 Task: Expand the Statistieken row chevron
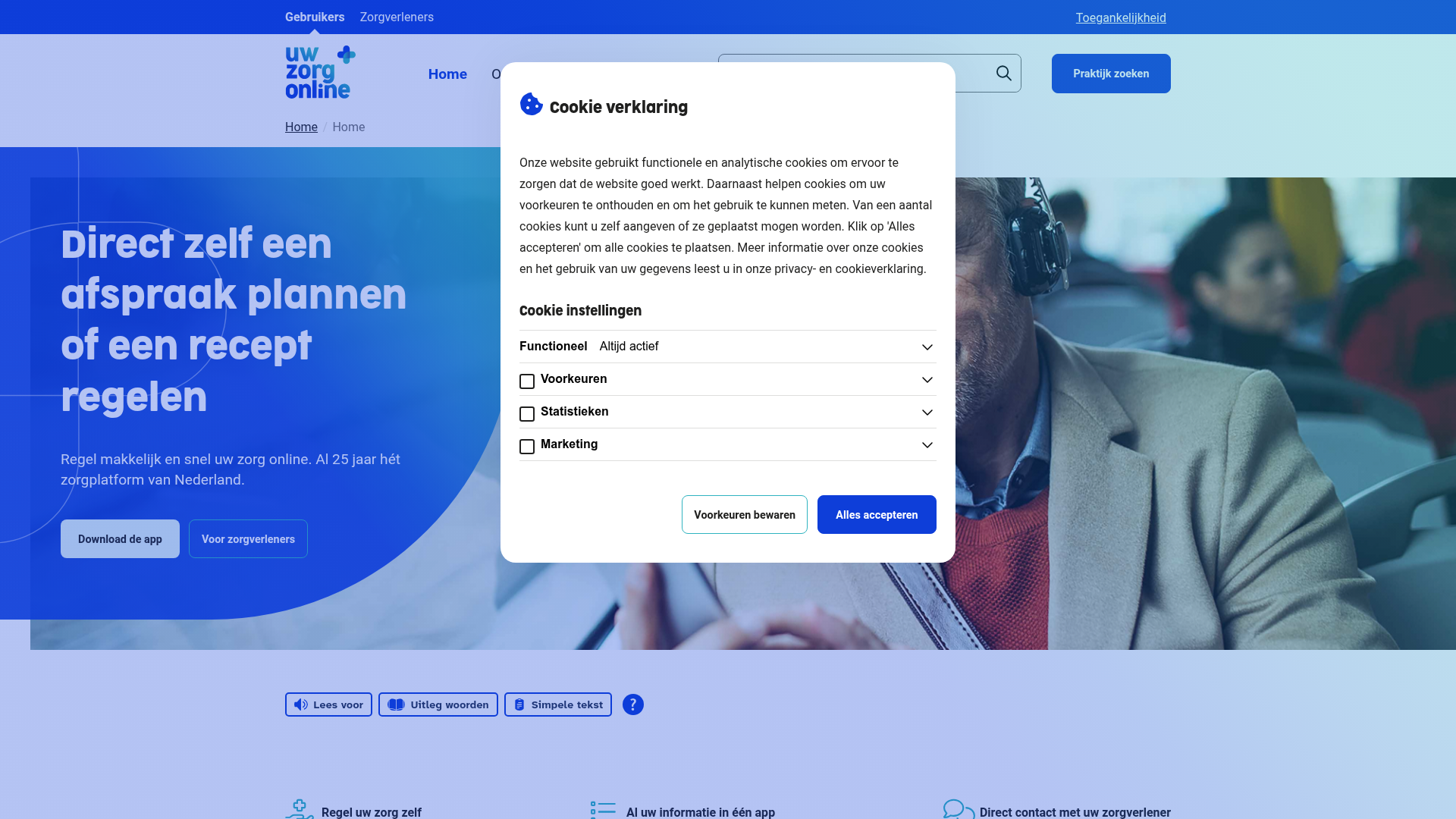click(x=927, y=413)
